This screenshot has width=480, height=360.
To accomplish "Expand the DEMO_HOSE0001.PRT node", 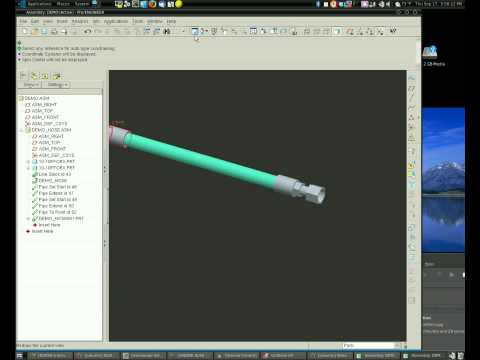I will [x=29, y=219].
